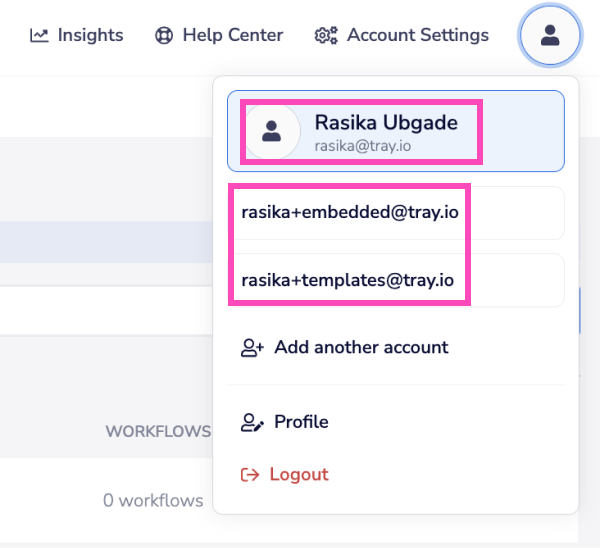Click the avatar icon beside Rasika Ubgade
Viewport: 600px width, 548px height.
pos(272,131)
